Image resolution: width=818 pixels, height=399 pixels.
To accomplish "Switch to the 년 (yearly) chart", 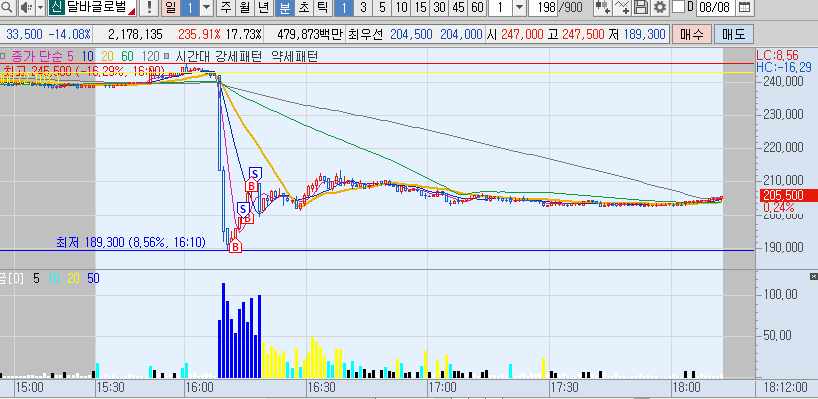I will click(264, 7).
